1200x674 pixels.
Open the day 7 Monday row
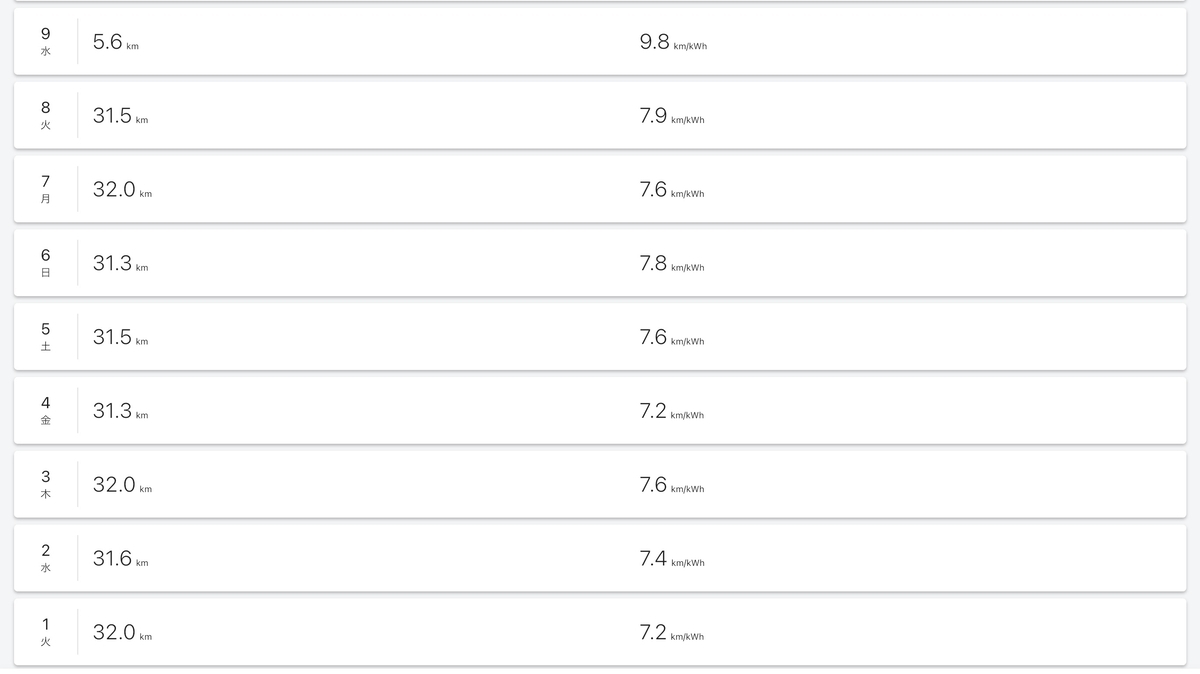600,189
